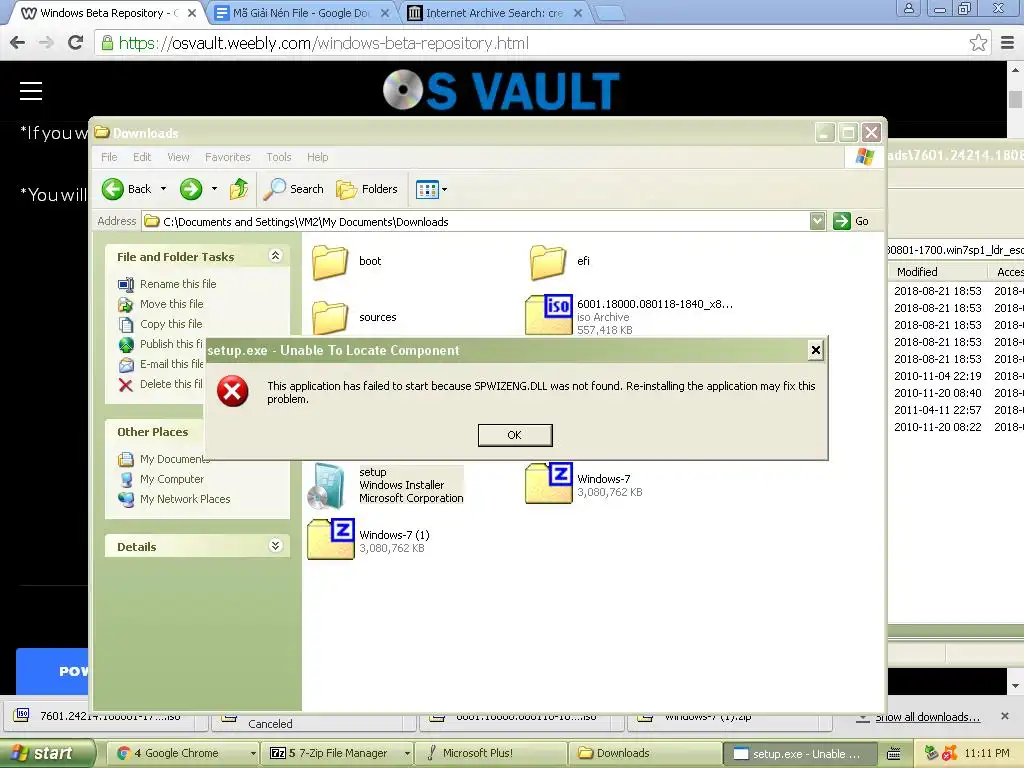Screen dimensions: 1024x768
Task: Click the Publish this file globe icon
Action: click(x=126, y=344)
